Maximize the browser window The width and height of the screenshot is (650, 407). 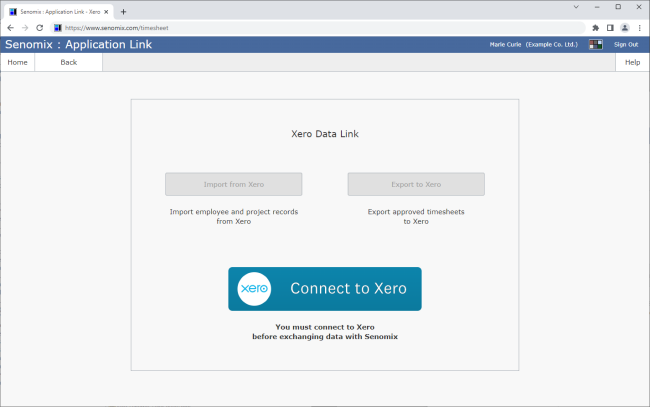click(x=618, y=7)
